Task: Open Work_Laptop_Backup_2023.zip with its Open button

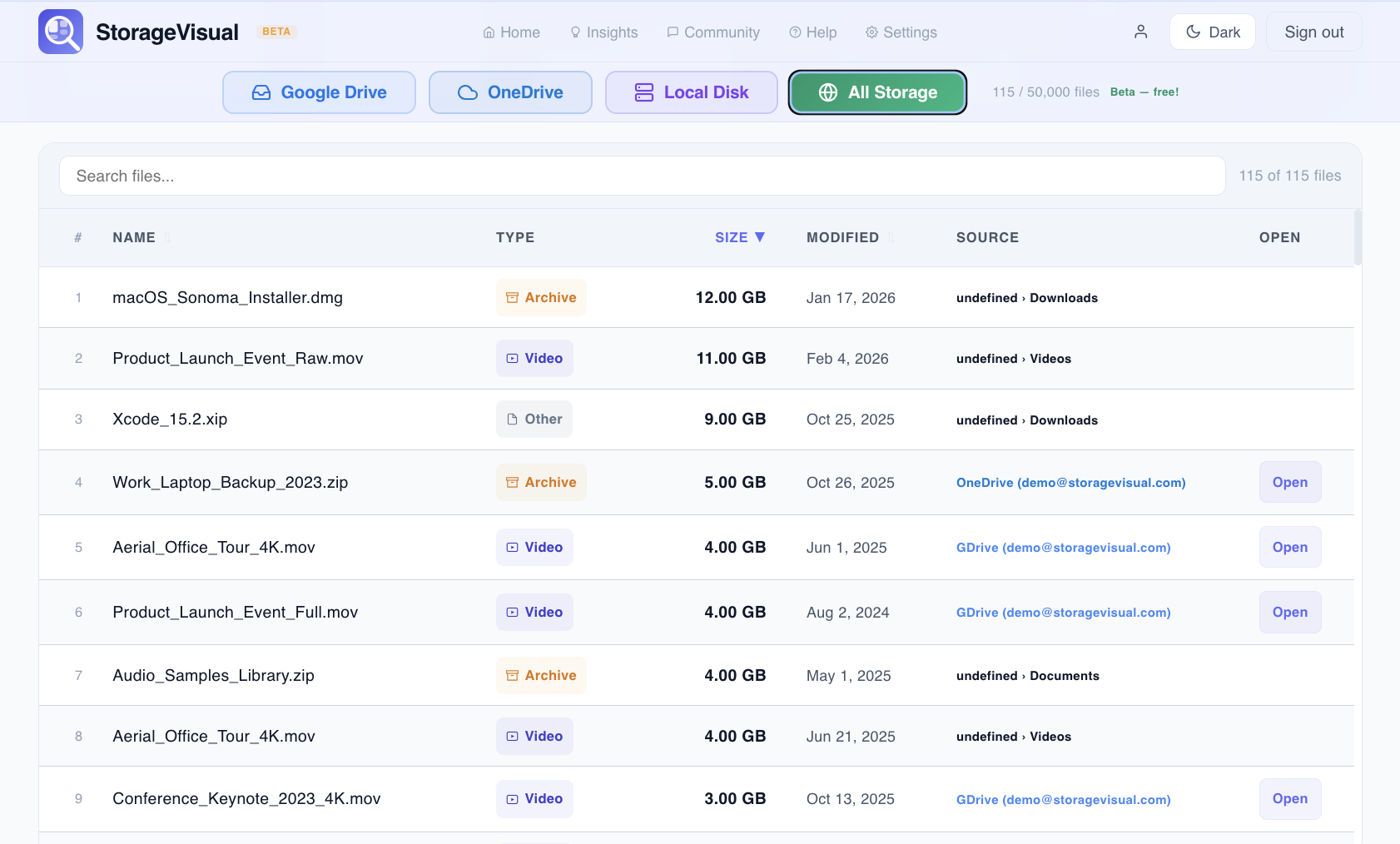Action: pos(1290,482)
